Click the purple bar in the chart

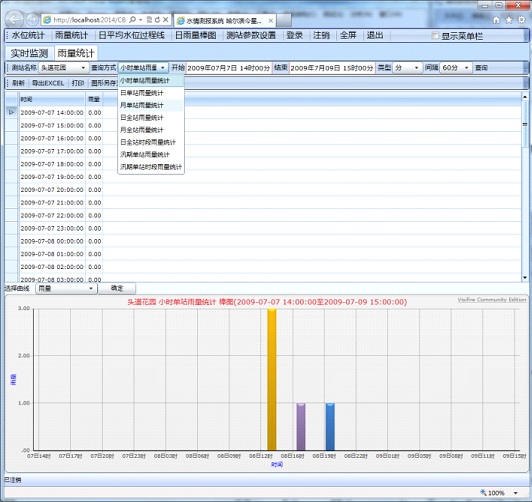point(301,427)
